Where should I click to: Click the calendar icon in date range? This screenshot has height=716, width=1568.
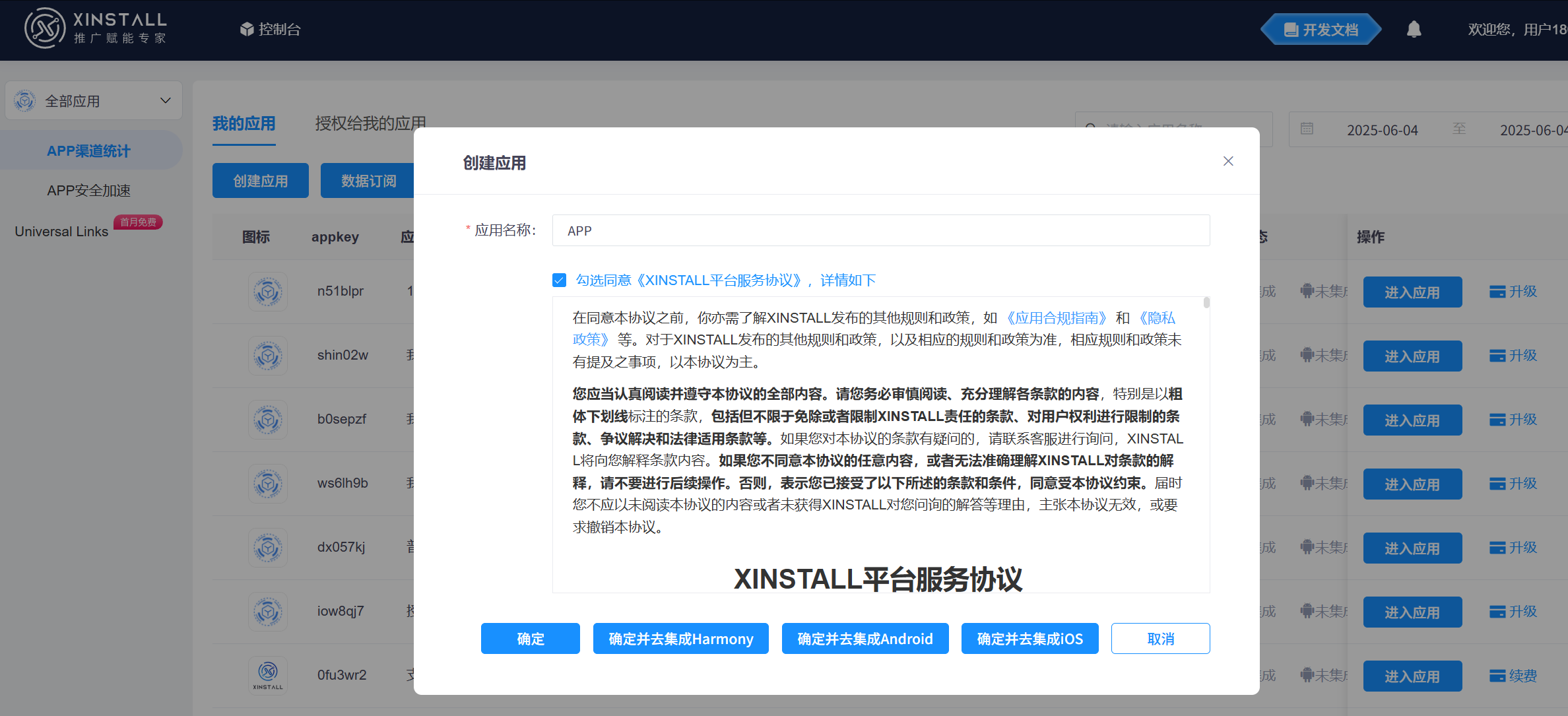pos(1307,129)
